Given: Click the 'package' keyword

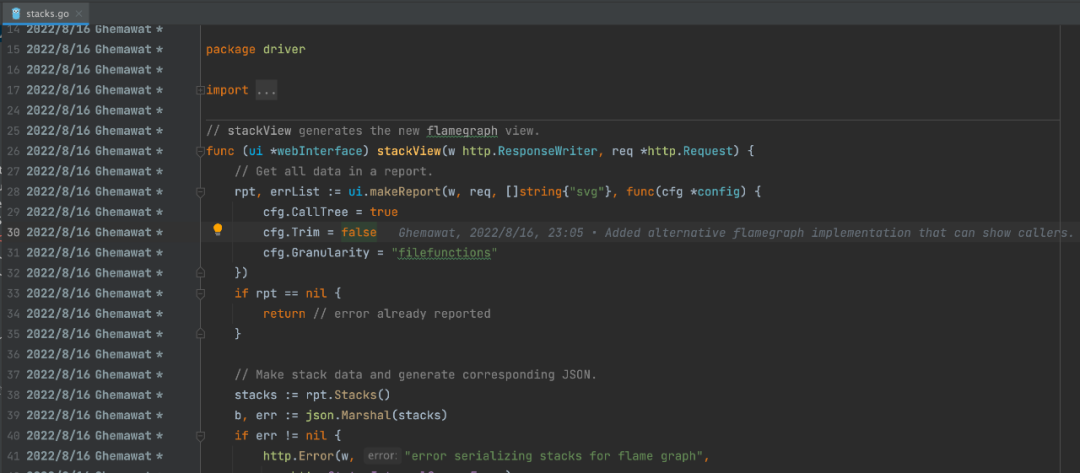Looking at the screenshot, I should (231, 50).
